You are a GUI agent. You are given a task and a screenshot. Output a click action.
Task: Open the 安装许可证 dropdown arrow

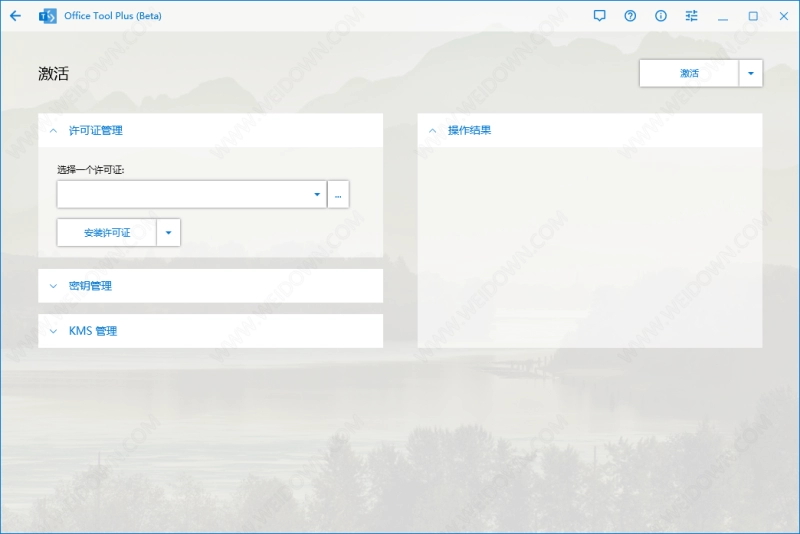pos(168,233)
